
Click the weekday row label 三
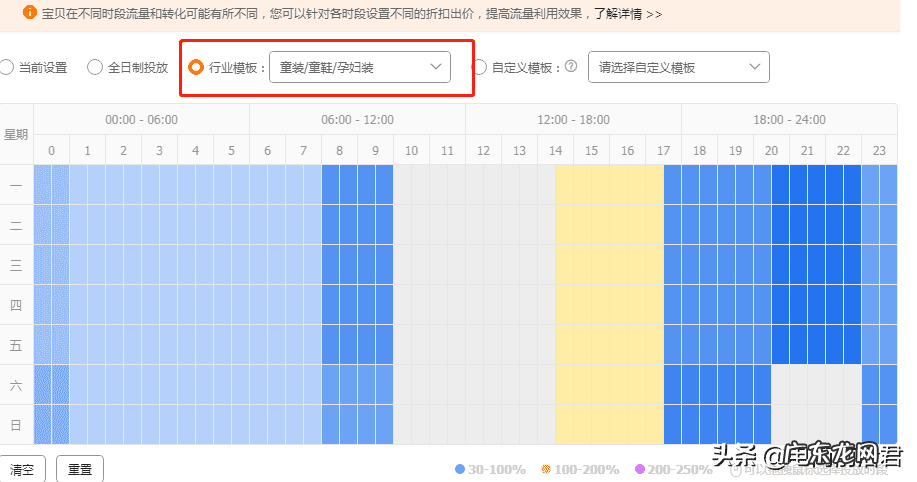(x=16, y=264)
